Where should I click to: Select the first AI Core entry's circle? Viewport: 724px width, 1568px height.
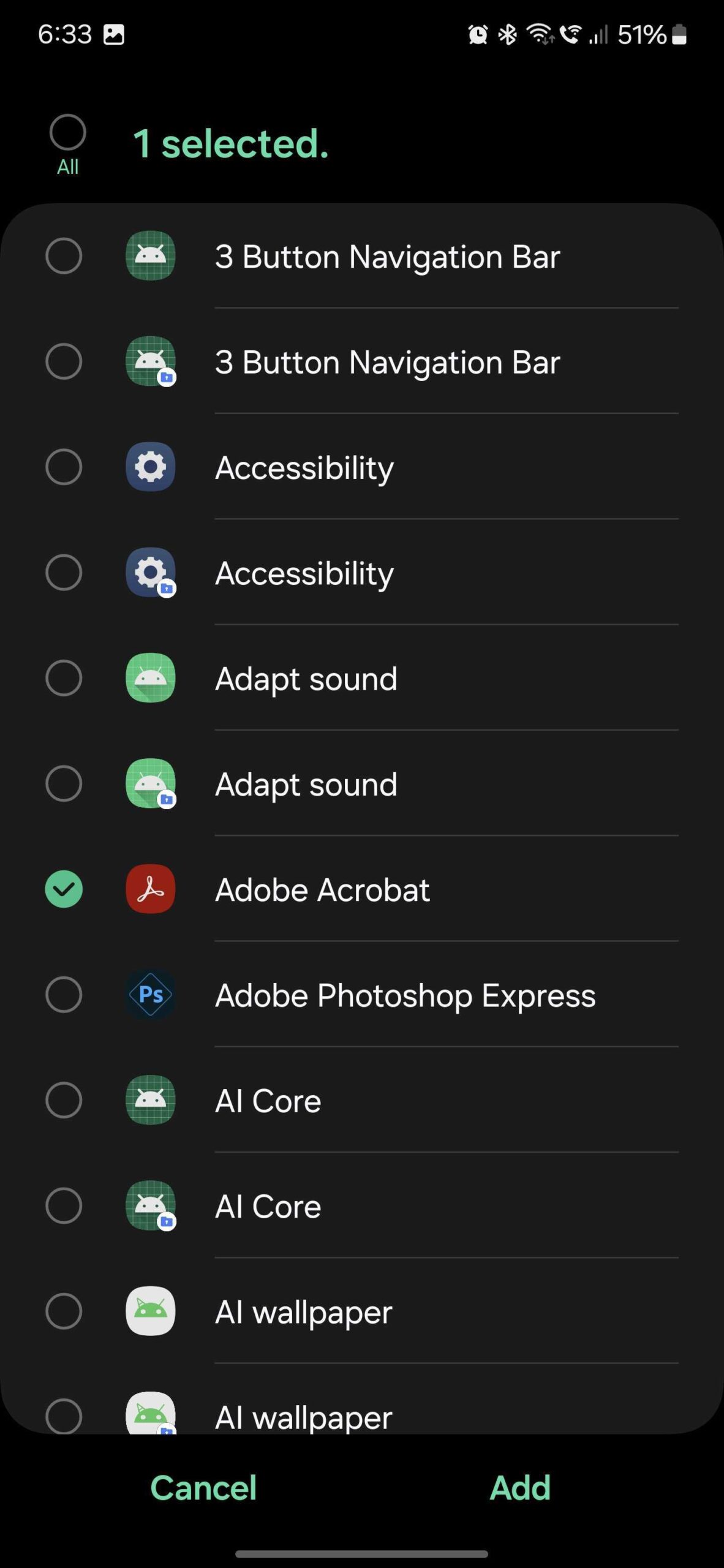(64, 1100)
